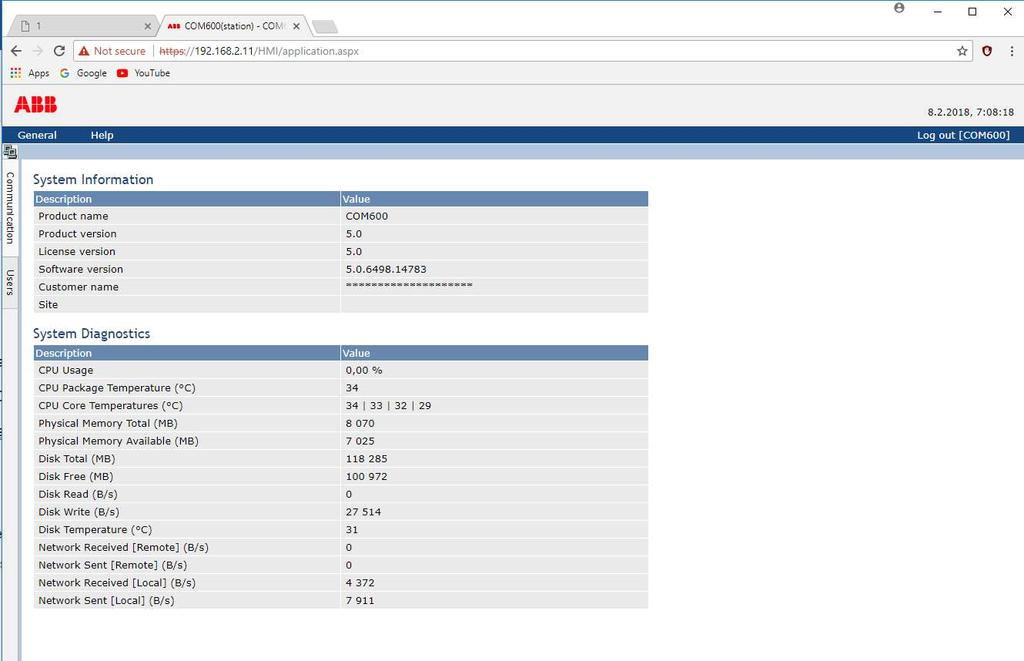Click the address bar URL field
This screenshot has width=1024, height=661.
click(522, 51)
